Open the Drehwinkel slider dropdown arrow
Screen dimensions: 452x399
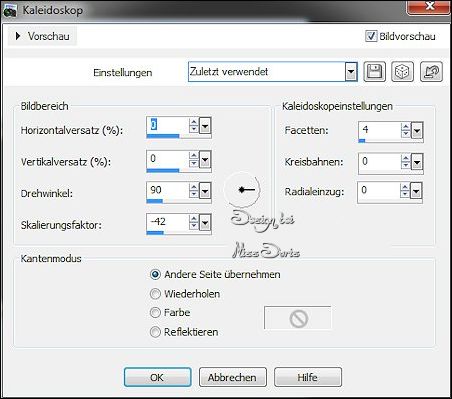205,192
